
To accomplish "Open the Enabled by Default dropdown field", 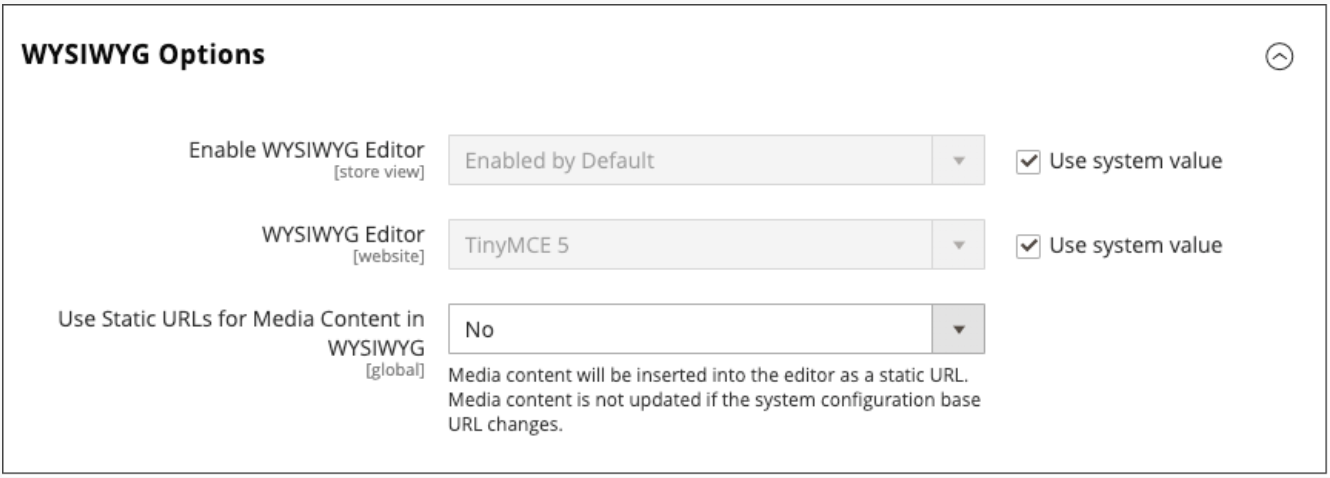I will 690,161.
